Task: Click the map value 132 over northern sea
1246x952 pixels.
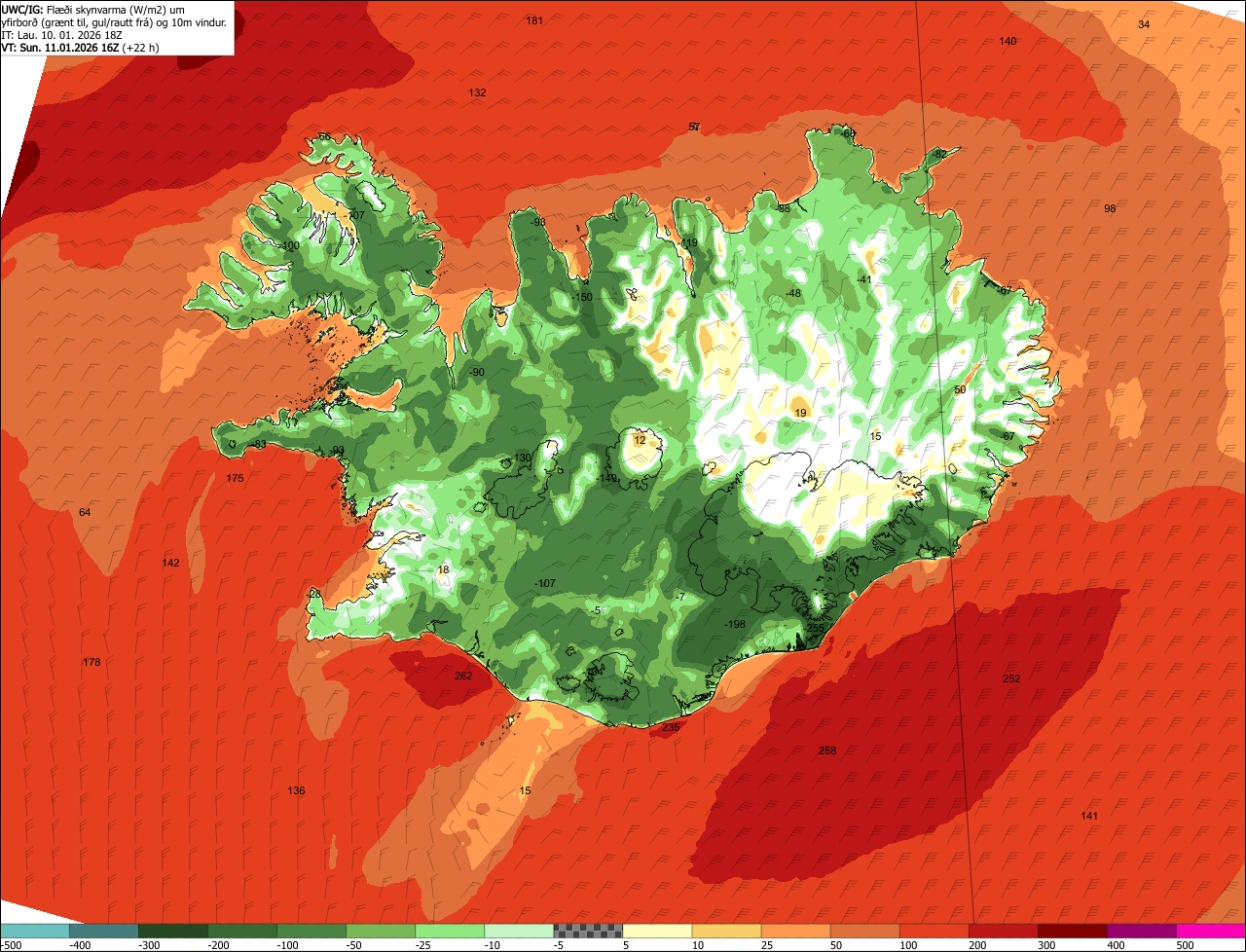Action: (x=477, y=92)
